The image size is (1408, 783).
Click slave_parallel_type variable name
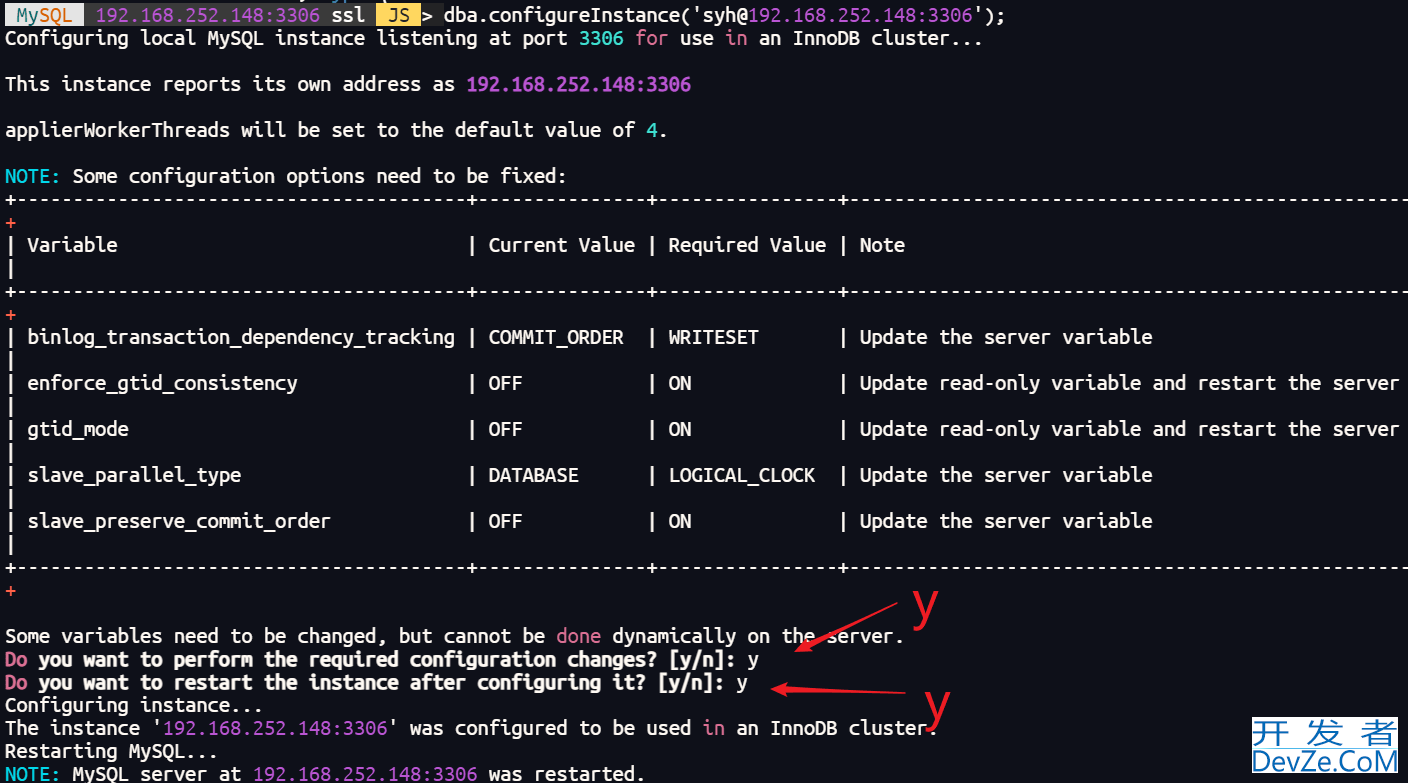pyautogui.click(x=134, y=475)
